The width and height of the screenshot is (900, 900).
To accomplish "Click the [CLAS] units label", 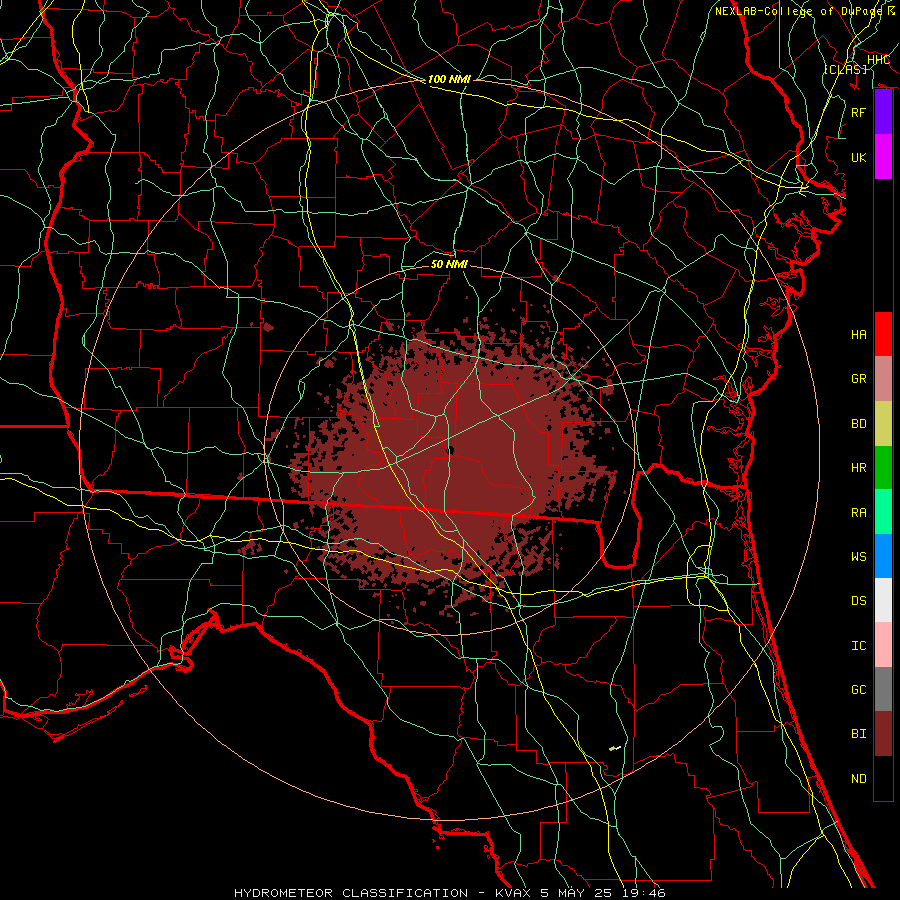I will point(845,69).
